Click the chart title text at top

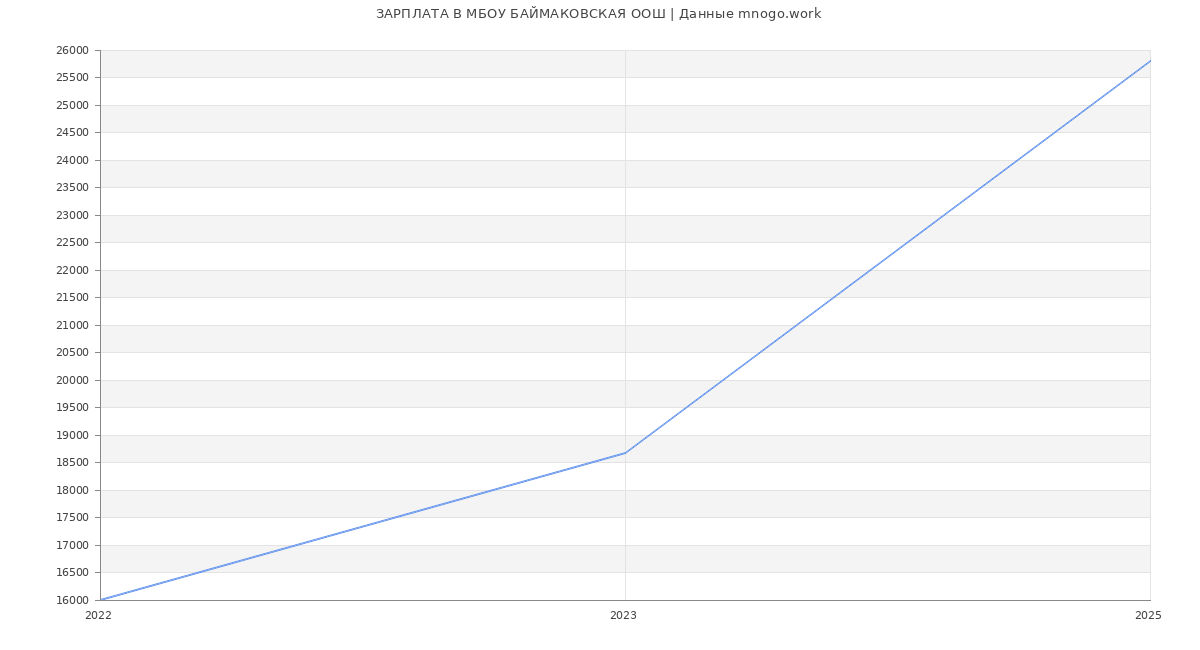point(598,14)
